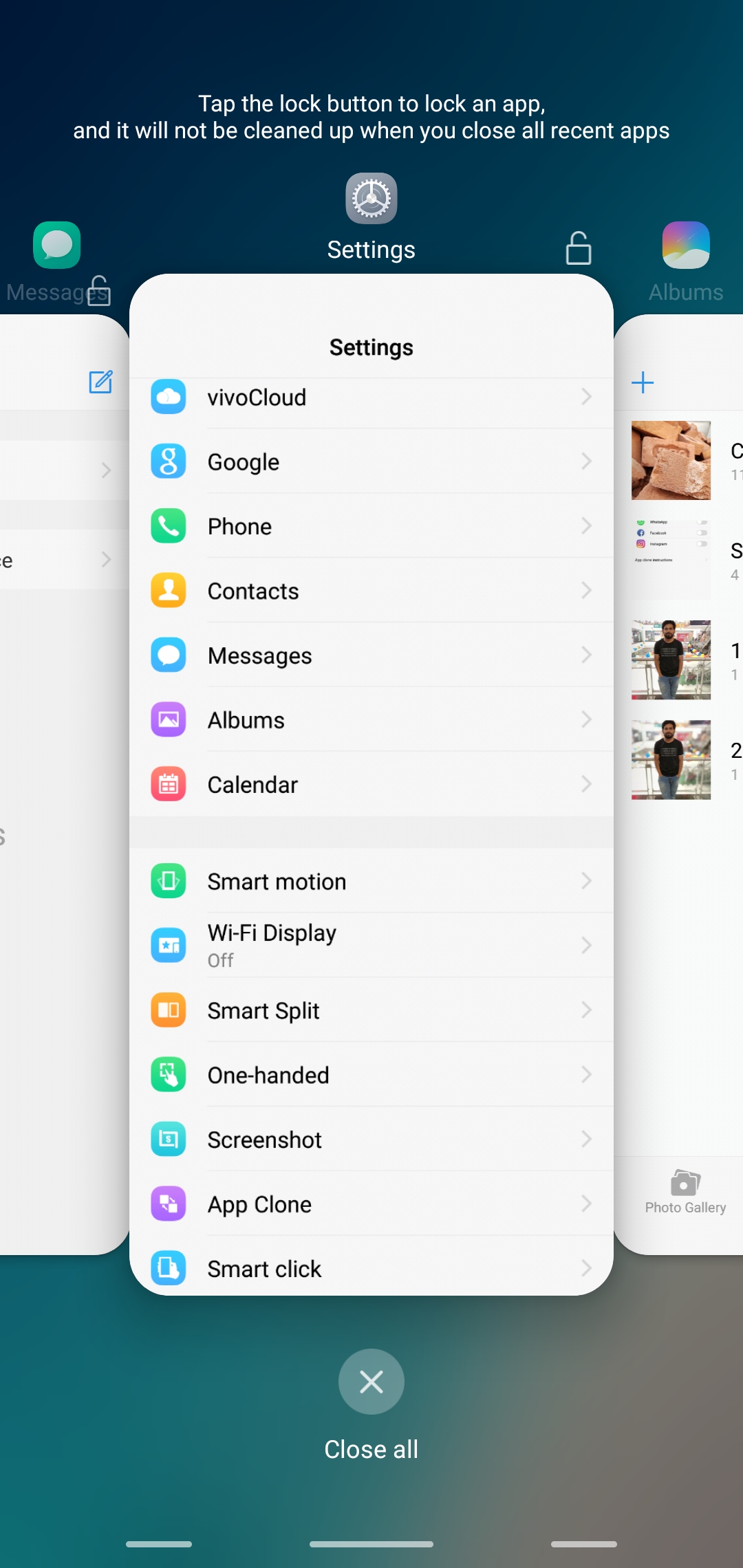Open the Contacts settings entry
This screenshot has width=743, height=1568.
[x=371, y=591]
